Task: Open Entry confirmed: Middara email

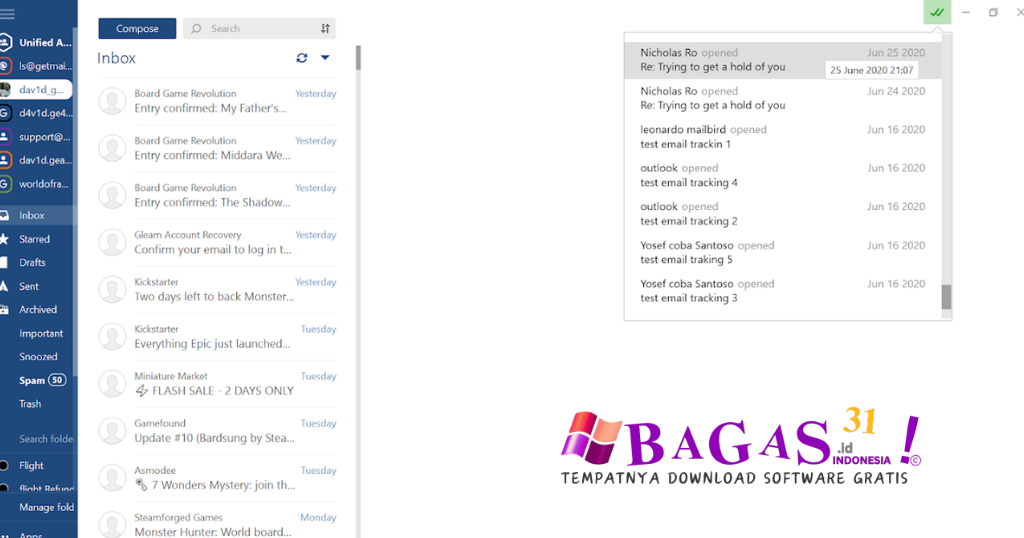Action: [x=217, y=148]
